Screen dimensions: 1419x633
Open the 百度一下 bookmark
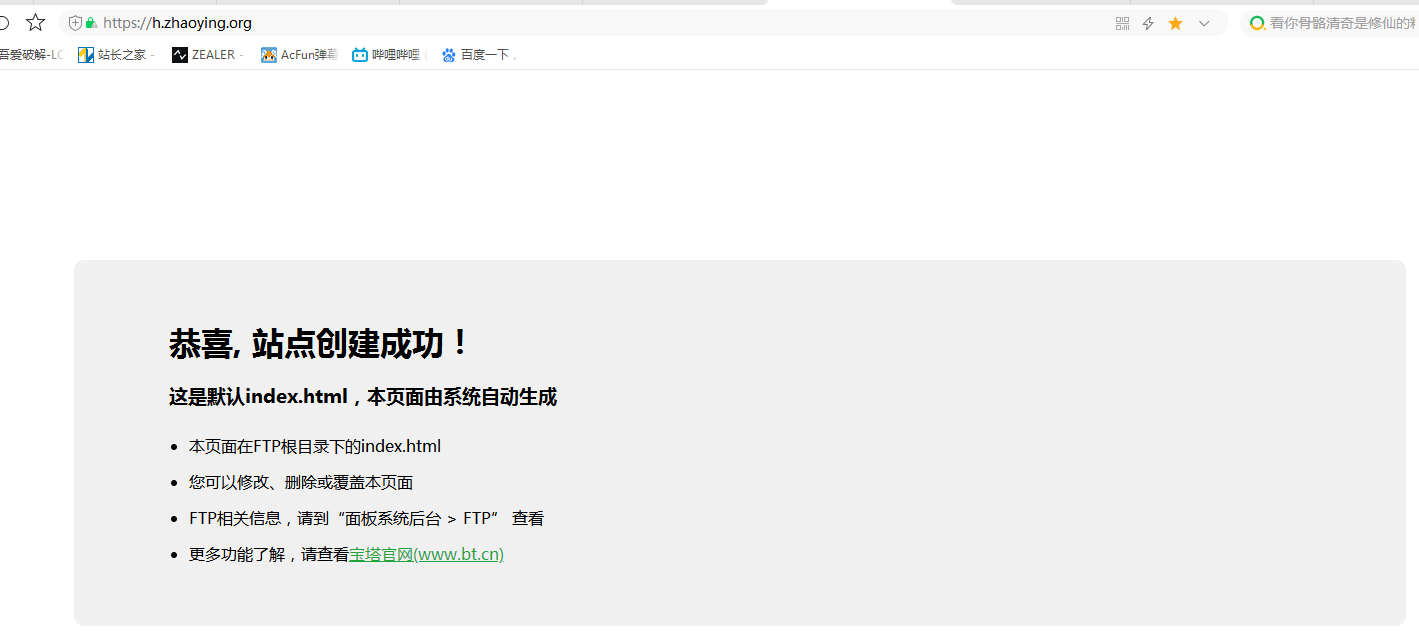pyautogui.click(x=476, y=55)
